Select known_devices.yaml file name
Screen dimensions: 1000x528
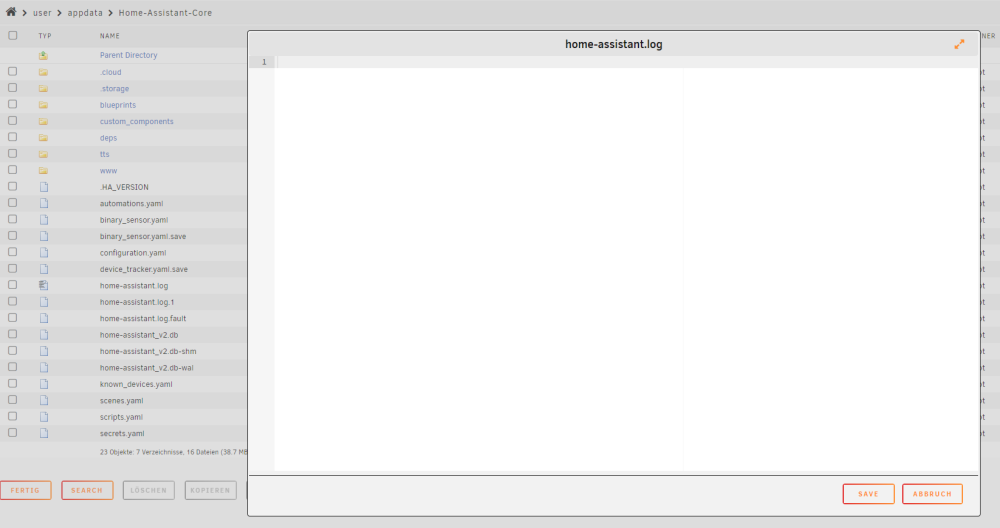pos(136,385)
